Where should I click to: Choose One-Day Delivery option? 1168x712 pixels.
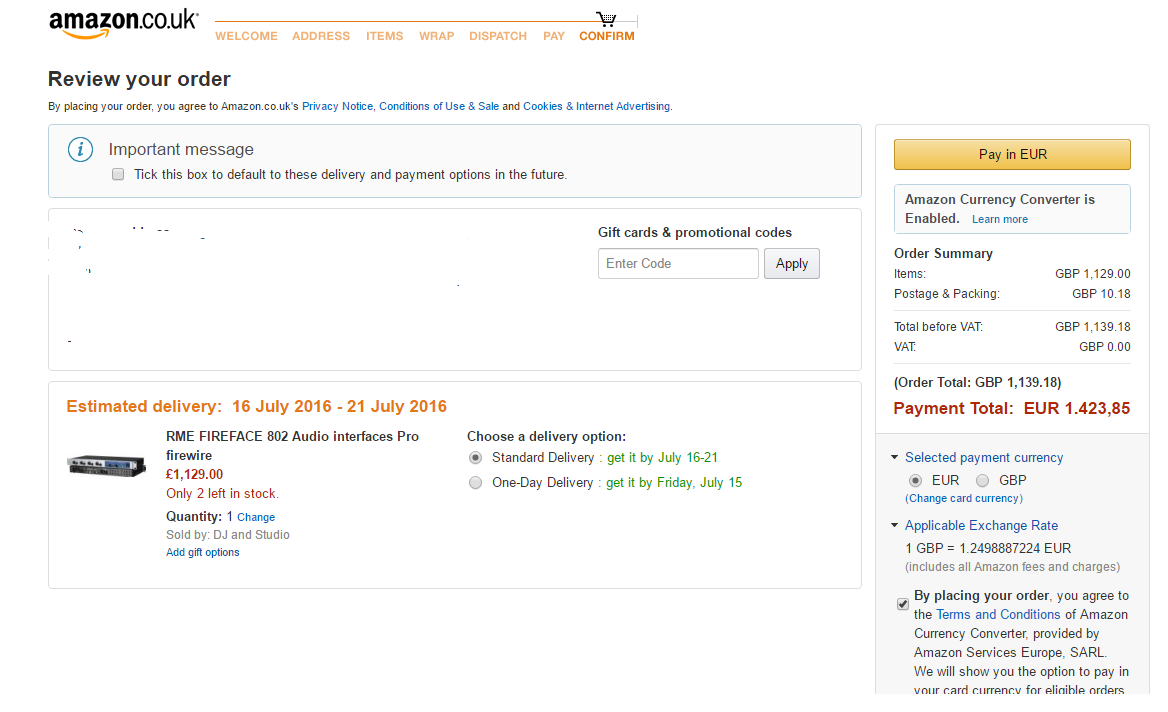(x=476, y=483)
